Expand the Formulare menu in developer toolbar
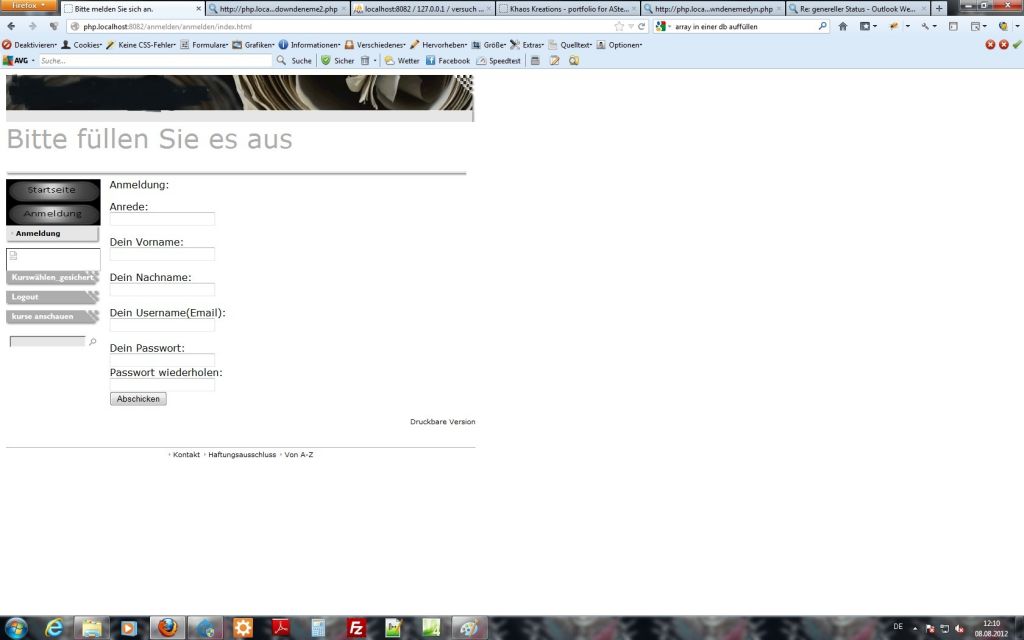The height and width of the screenshot is (640, 1024). coord(203,45)
